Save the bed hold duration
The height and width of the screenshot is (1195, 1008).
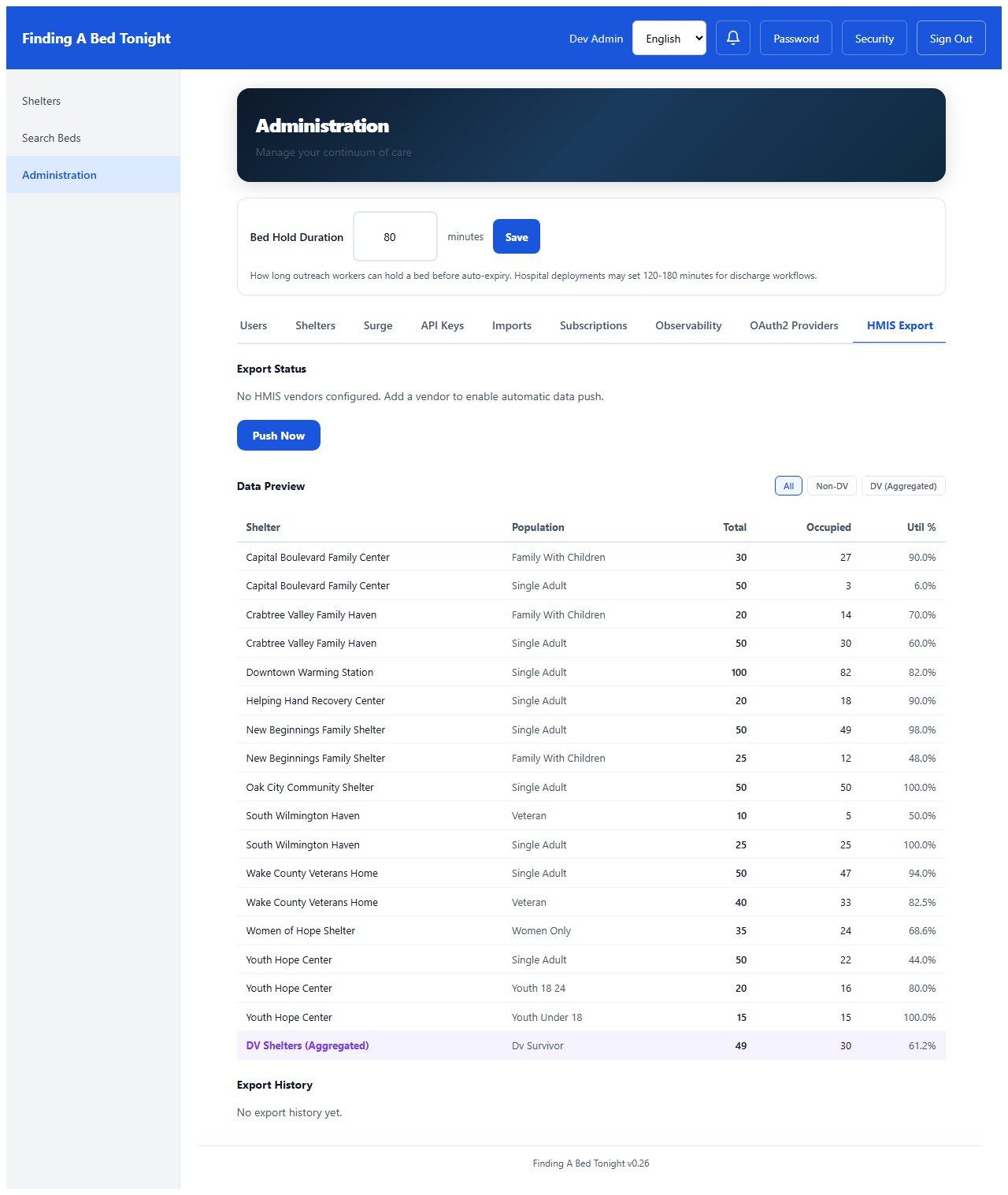tap(516, 236)
